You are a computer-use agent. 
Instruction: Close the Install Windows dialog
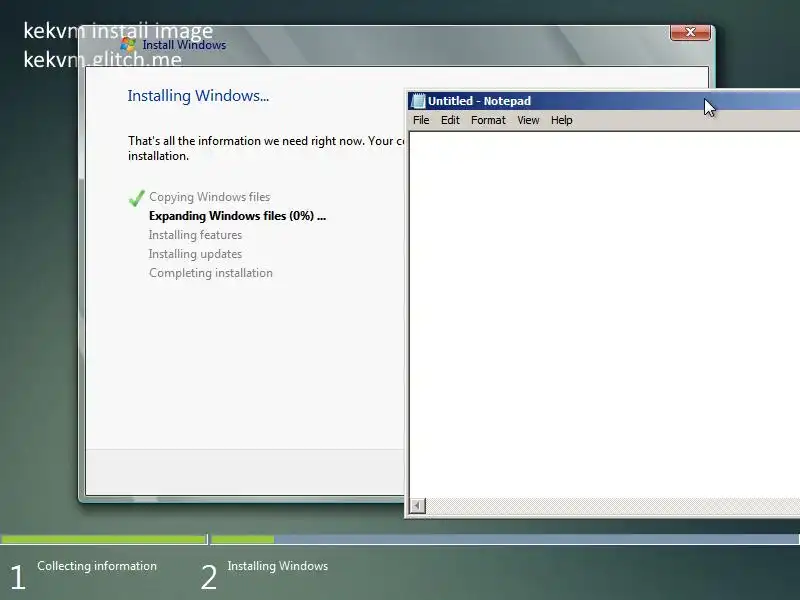coord(690,32)
